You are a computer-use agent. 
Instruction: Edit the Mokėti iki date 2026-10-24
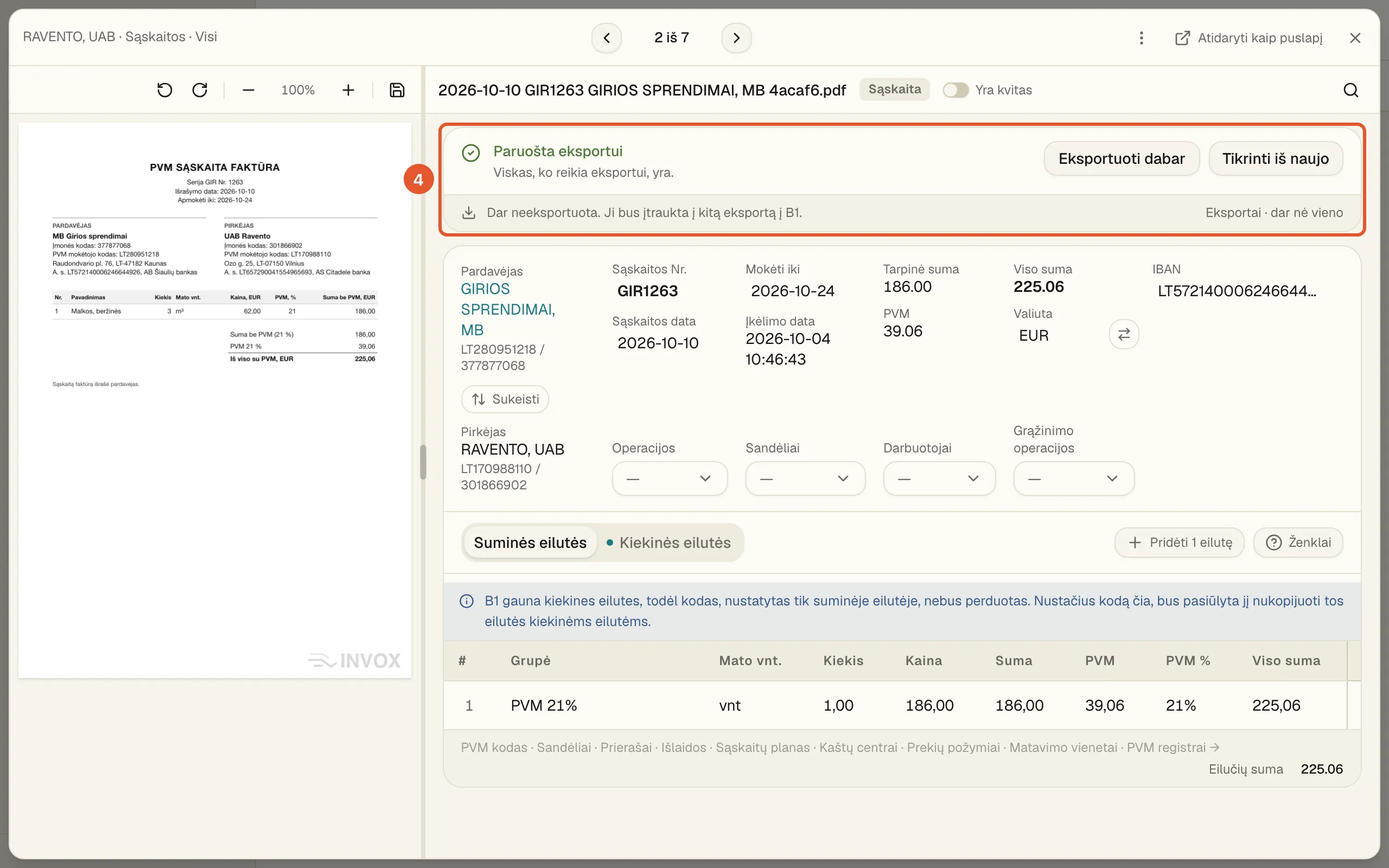click(x=793, y=291)
